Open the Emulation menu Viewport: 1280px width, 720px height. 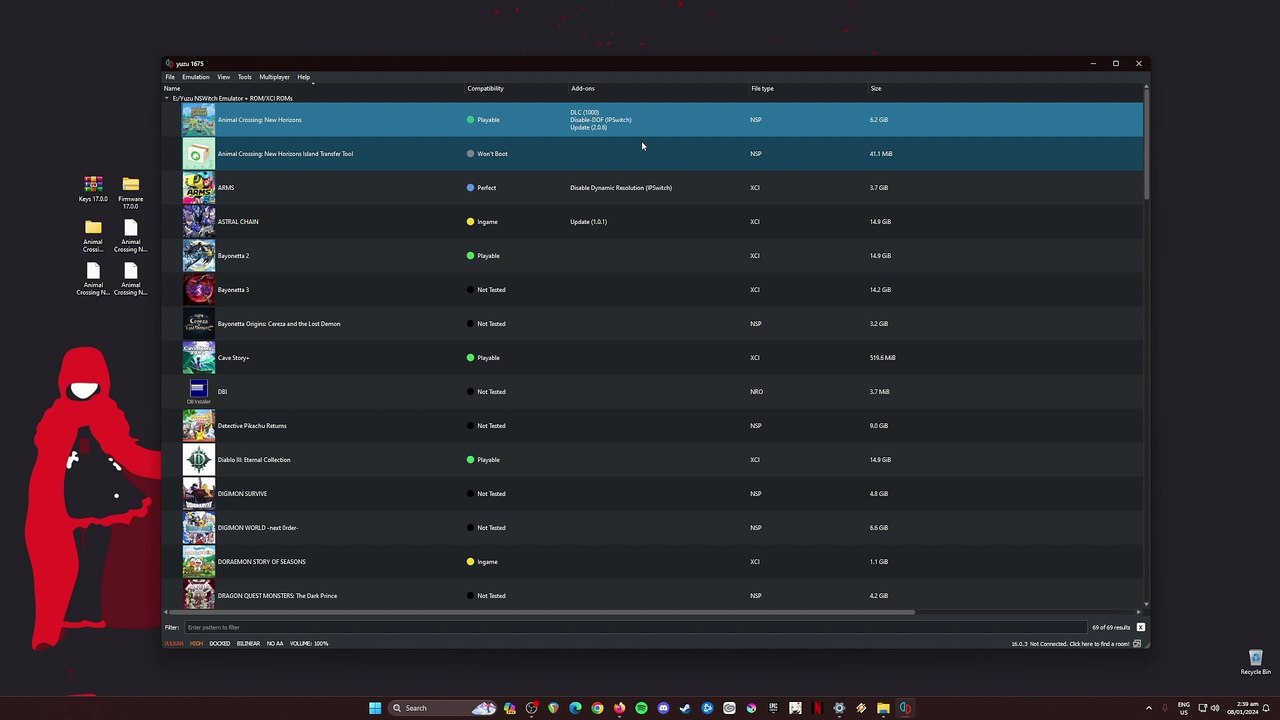click(196, 77)
